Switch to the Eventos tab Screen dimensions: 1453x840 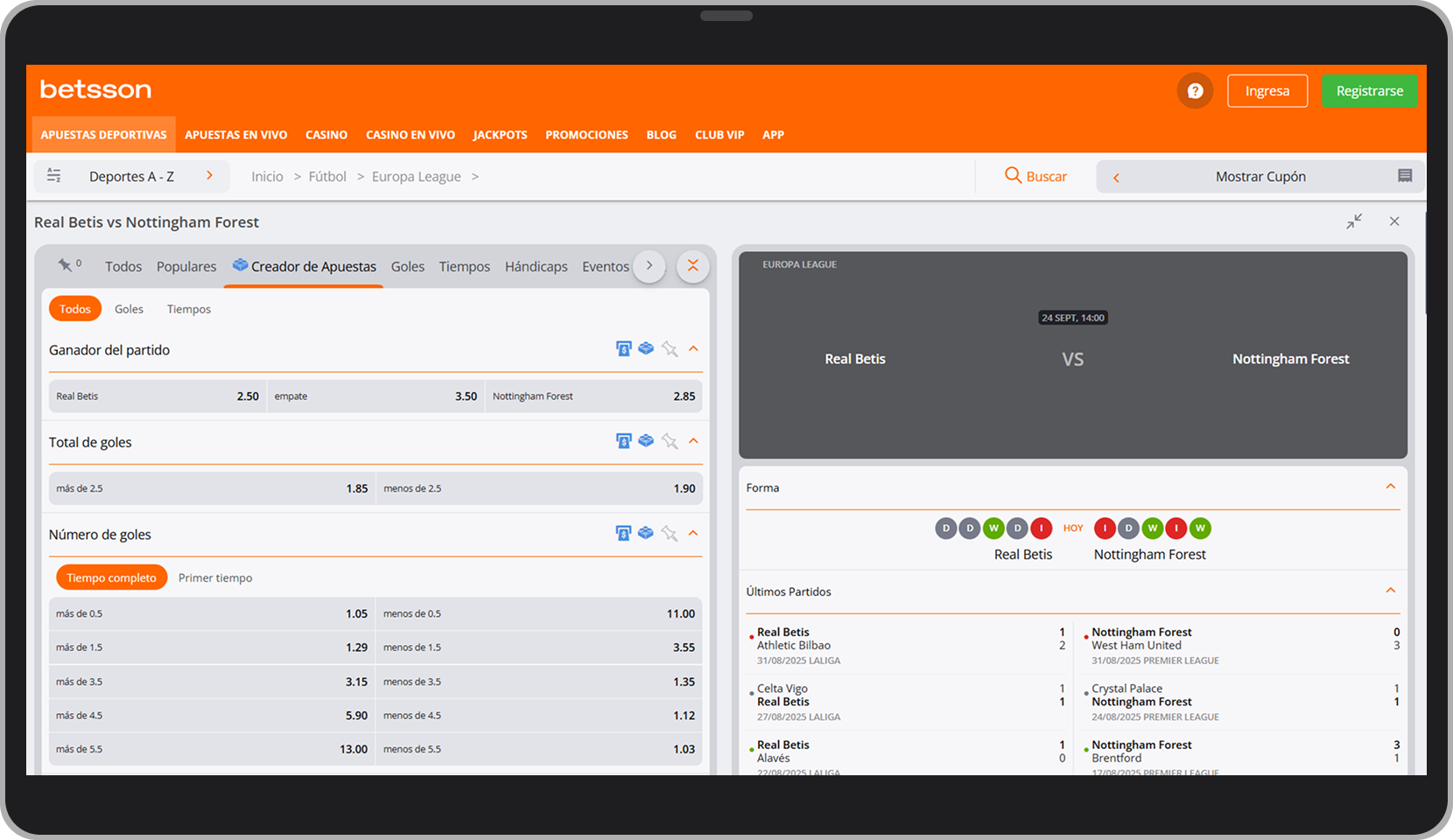click(x=606, y=267)
